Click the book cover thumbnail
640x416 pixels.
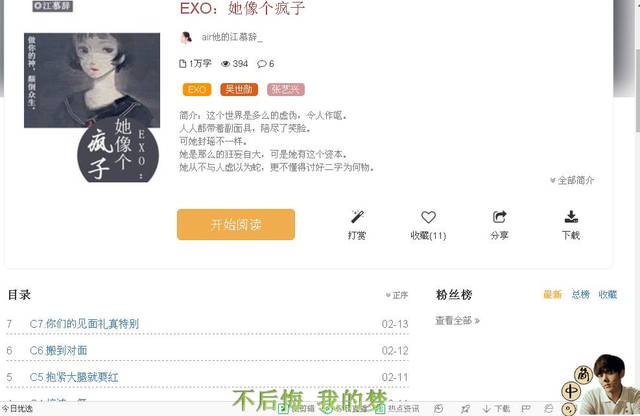(92, 107)
